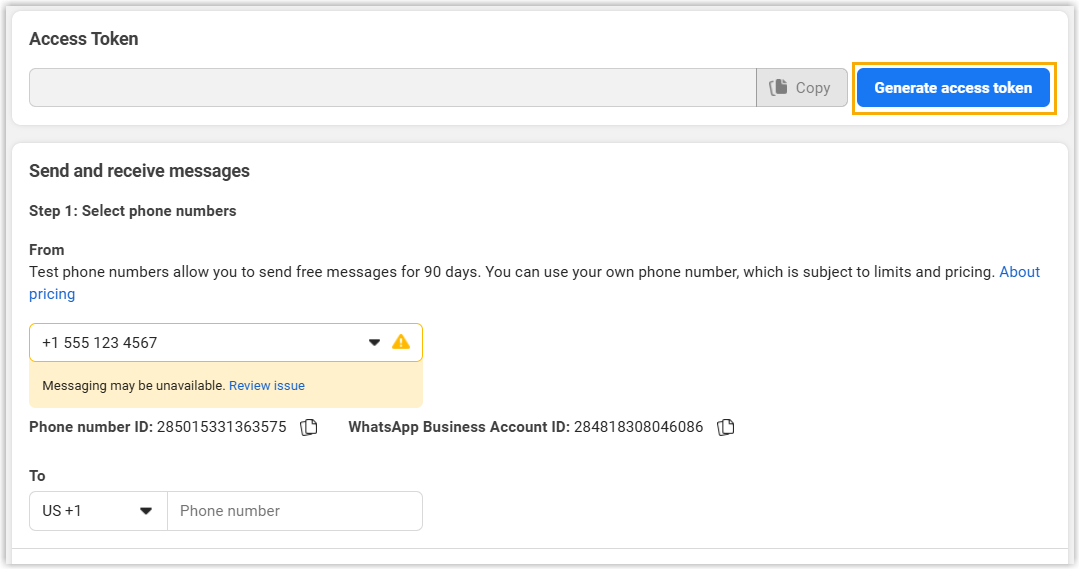Click the Step 1: Select phone numbers label
The width and height of the screenshot is (1080, 570).
coord(133,211)
